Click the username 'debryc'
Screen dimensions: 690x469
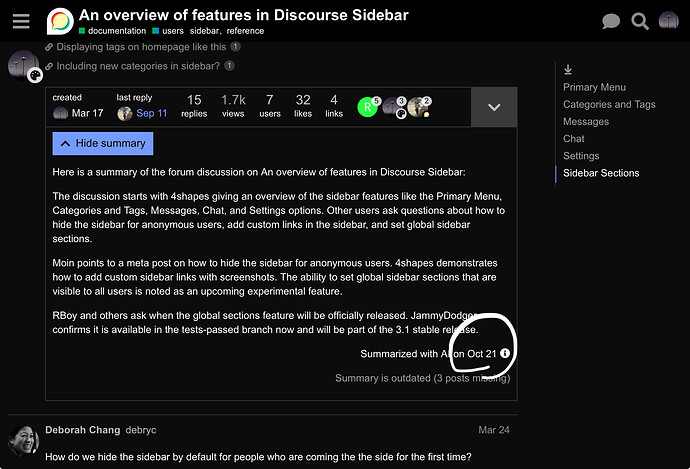[x=141, y=430]
